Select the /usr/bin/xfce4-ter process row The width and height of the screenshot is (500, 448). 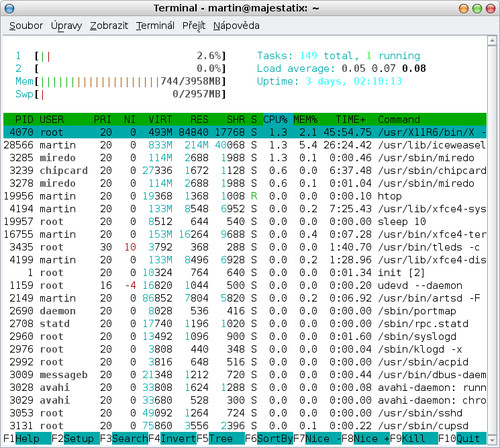pyautogui.click(x=245, y=234)
